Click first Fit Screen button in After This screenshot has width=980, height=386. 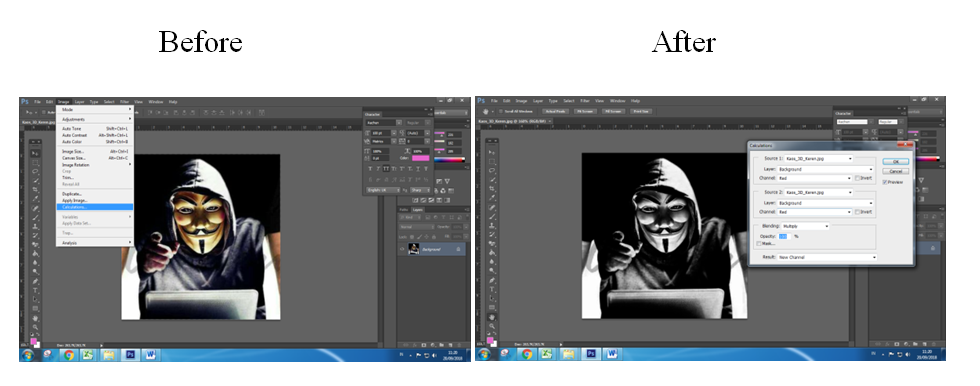(585, 111)
